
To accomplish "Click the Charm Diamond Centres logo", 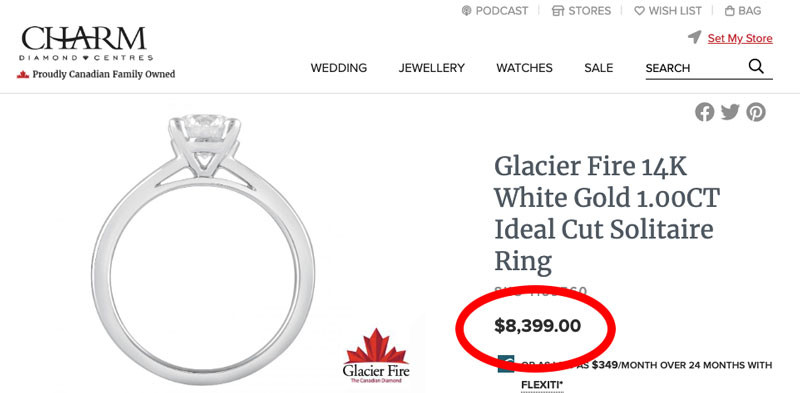I will click(87, 44).
